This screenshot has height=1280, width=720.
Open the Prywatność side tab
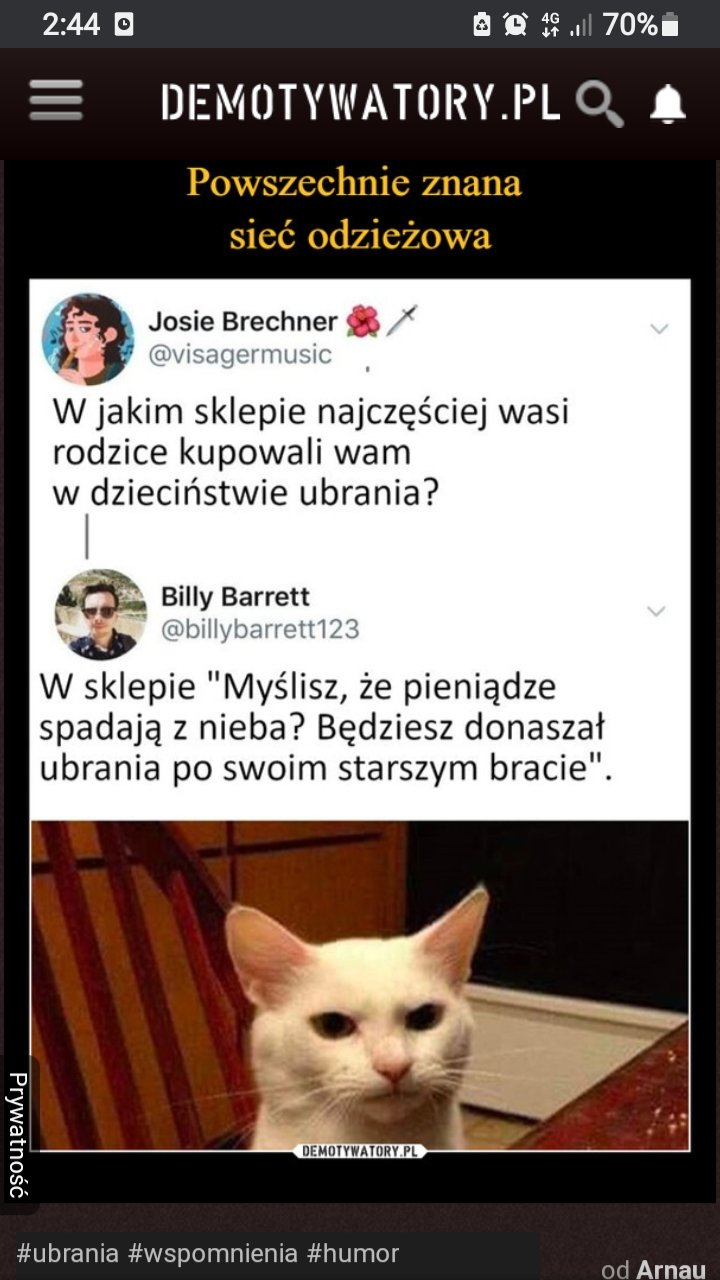coord(18,1135)
